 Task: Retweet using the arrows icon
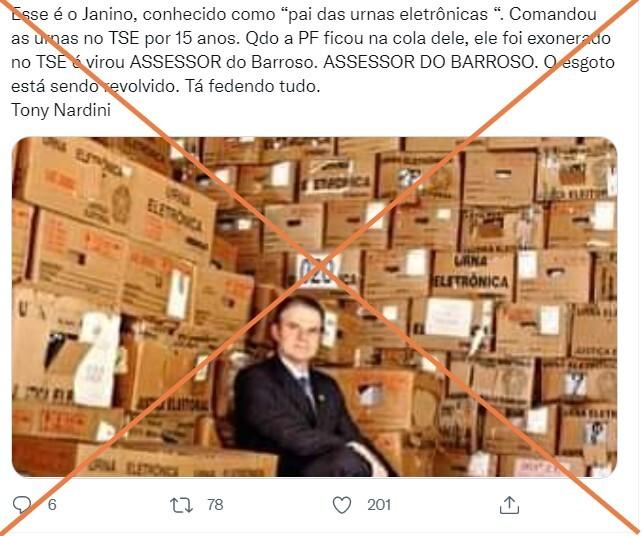pyautogui.click(x=181, y=505)
